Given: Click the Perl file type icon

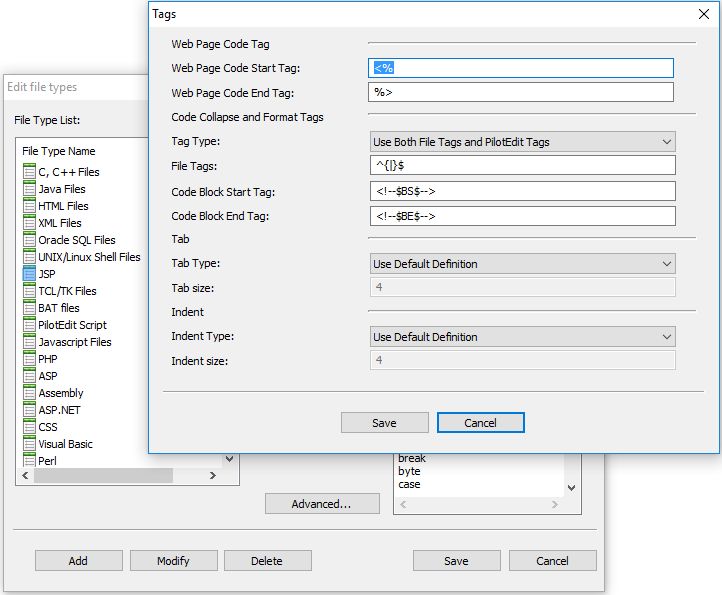Looking at the screenshot, I should pyautogui.click(x=29, y=460).
